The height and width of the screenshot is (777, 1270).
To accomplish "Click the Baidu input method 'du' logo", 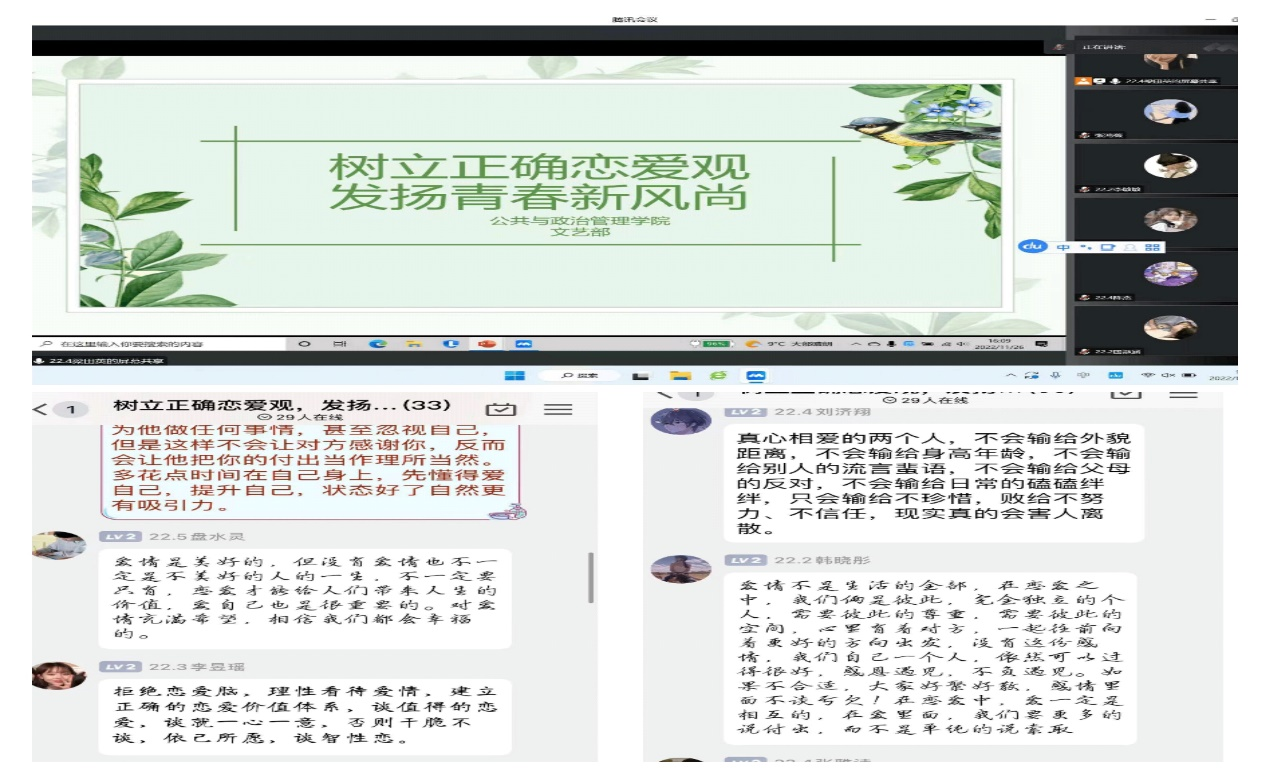I will 1031,246.
